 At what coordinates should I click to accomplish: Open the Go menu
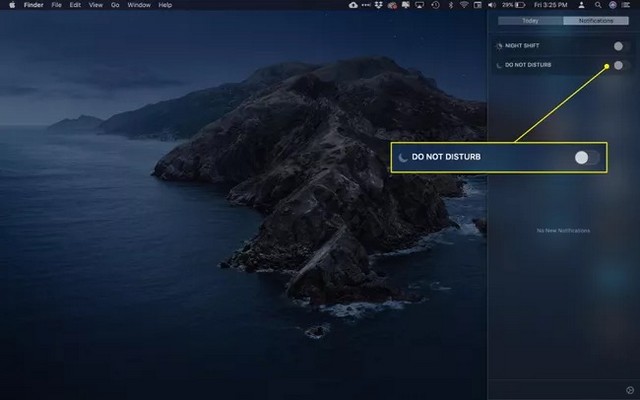(x=115, y=5)
